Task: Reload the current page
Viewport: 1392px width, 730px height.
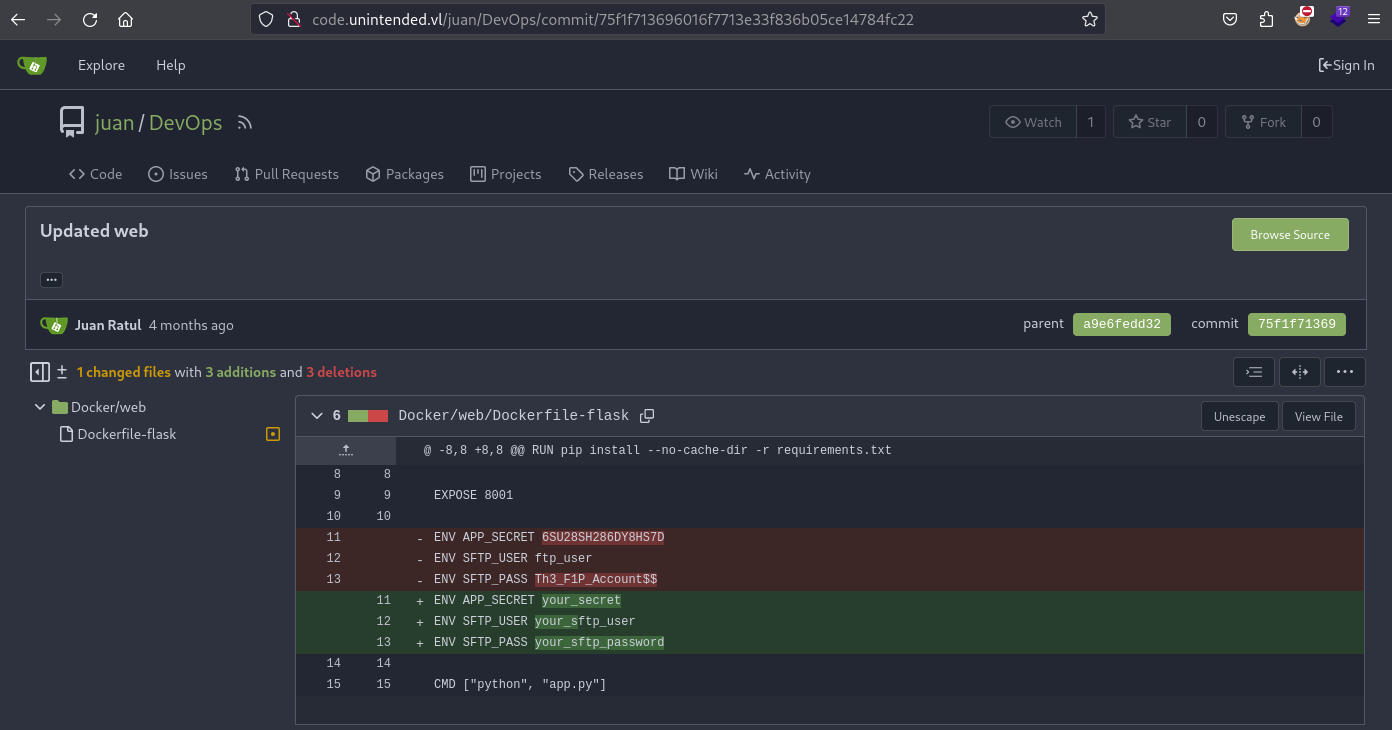Action: coord(90,19)
